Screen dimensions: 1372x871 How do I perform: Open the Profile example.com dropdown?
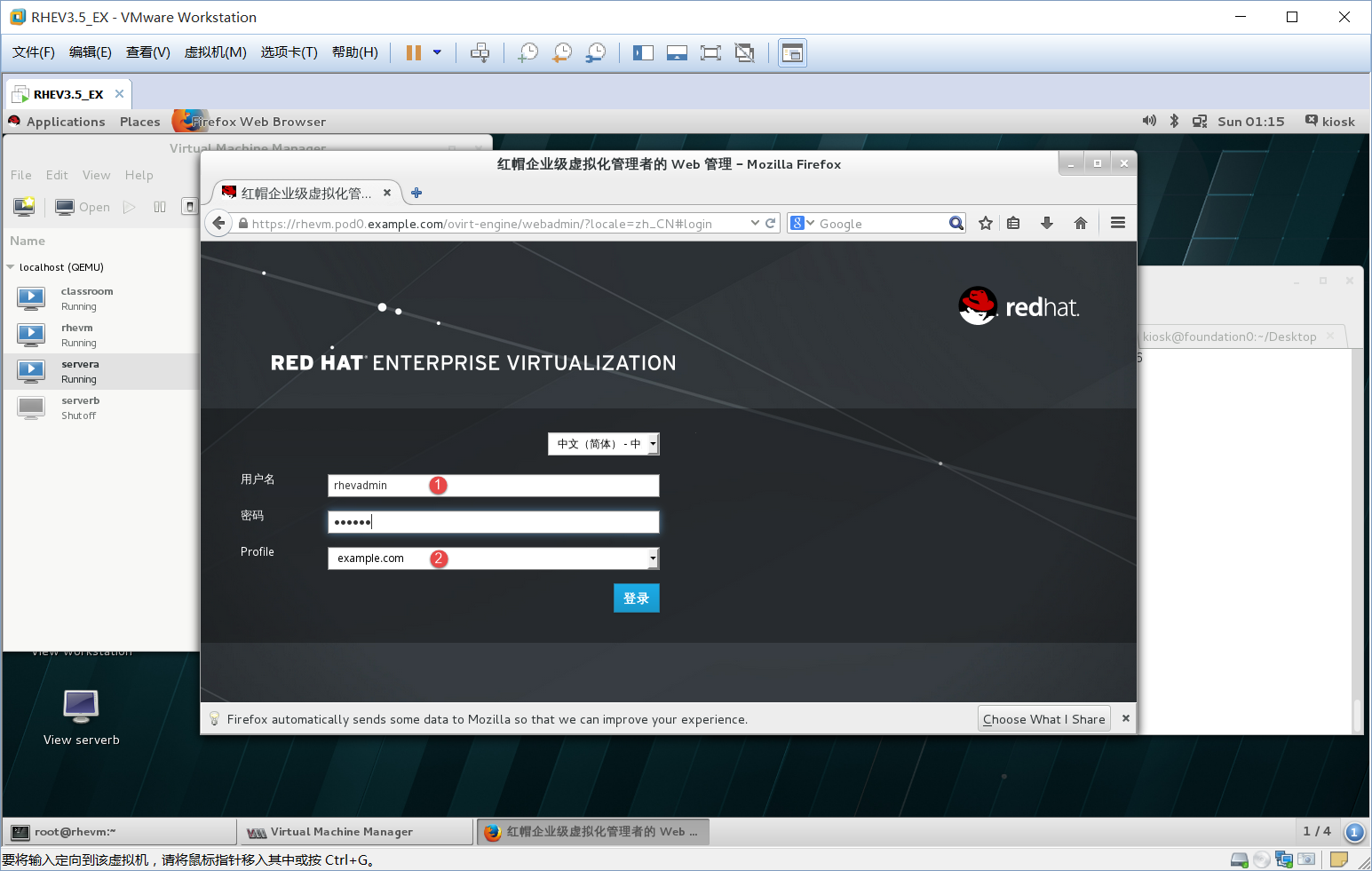494,558
